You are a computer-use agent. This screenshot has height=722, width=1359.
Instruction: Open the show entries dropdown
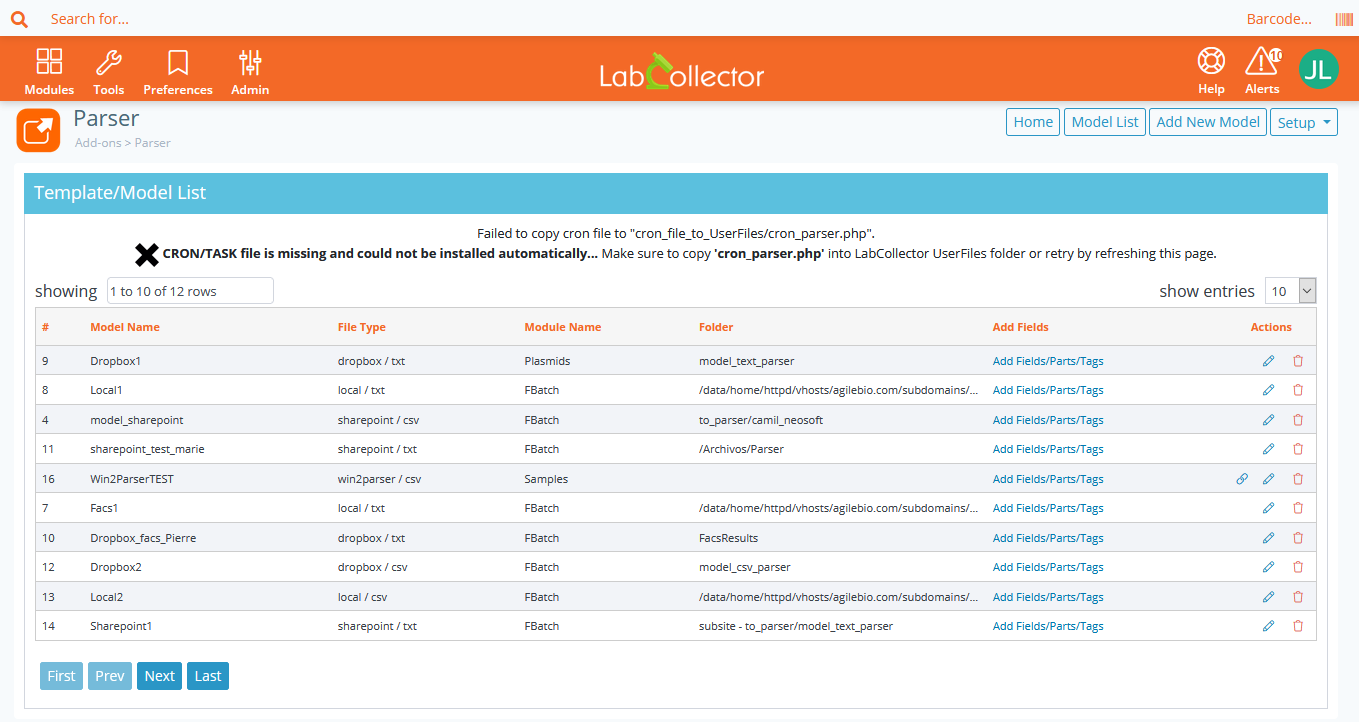click(1290, 291)
